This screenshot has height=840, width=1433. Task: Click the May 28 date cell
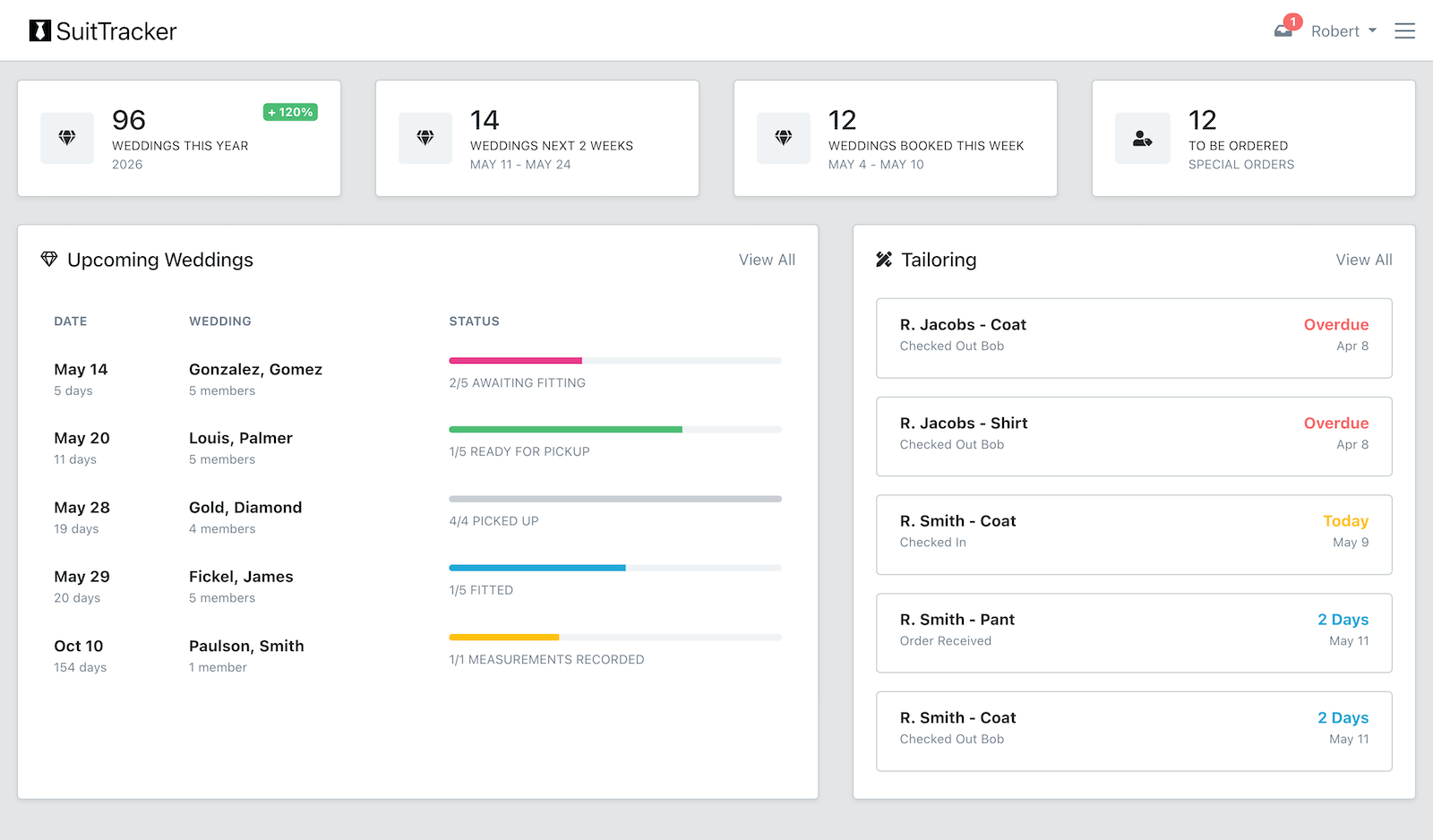pos(82,507)
